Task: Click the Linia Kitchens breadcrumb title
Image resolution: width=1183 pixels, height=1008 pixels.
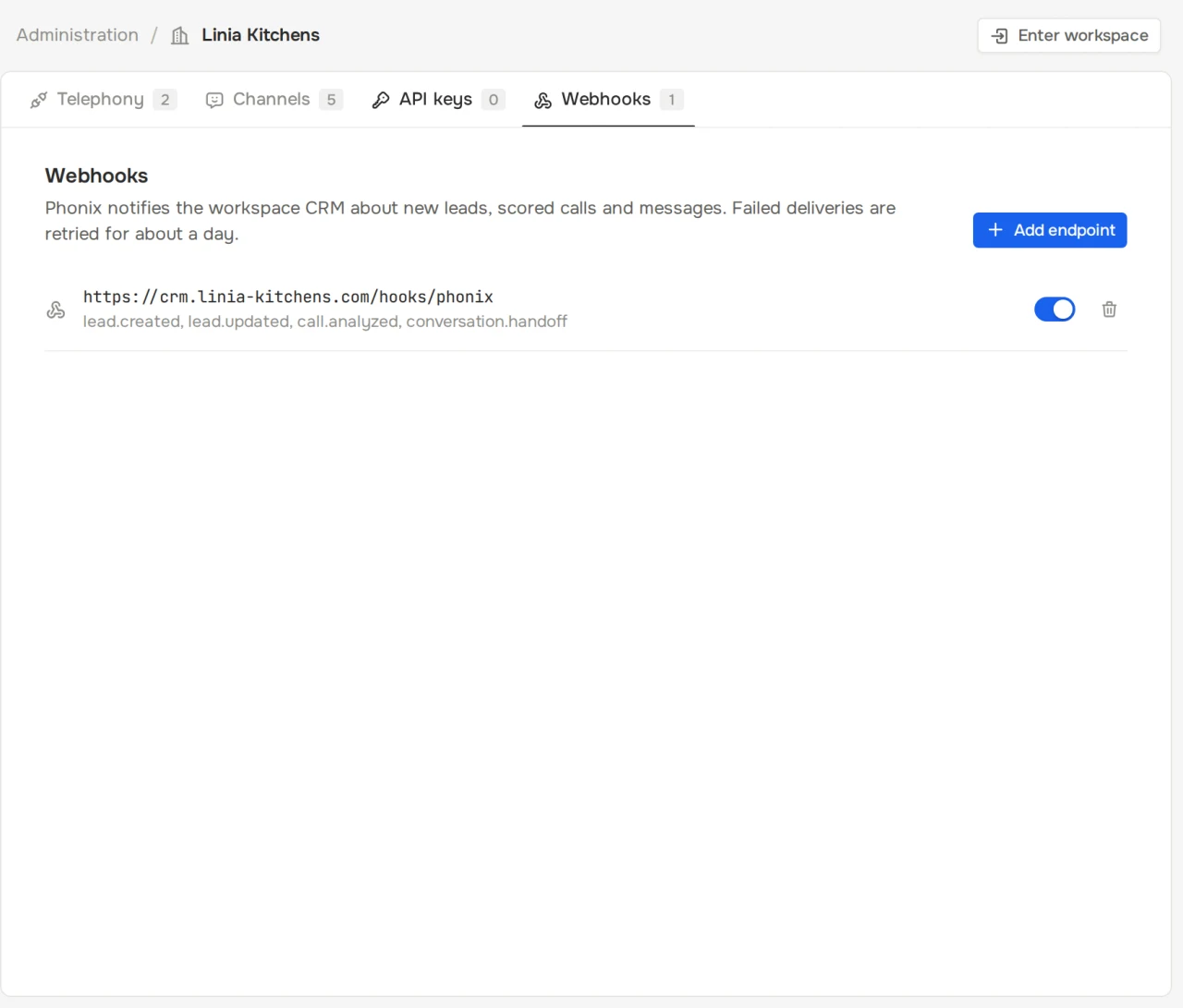Action: (261, 35)
